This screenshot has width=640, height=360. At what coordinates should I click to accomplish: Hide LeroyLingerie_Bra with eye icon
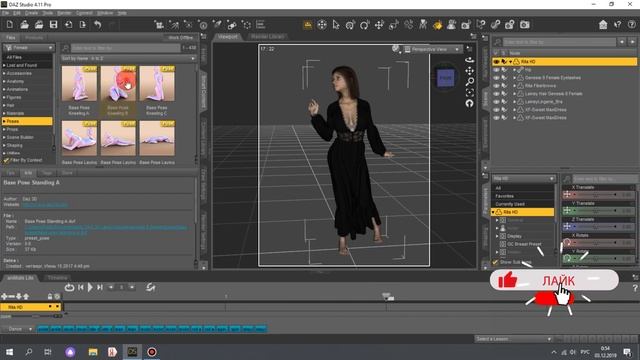pyautogui.click(x=496, y=102)
